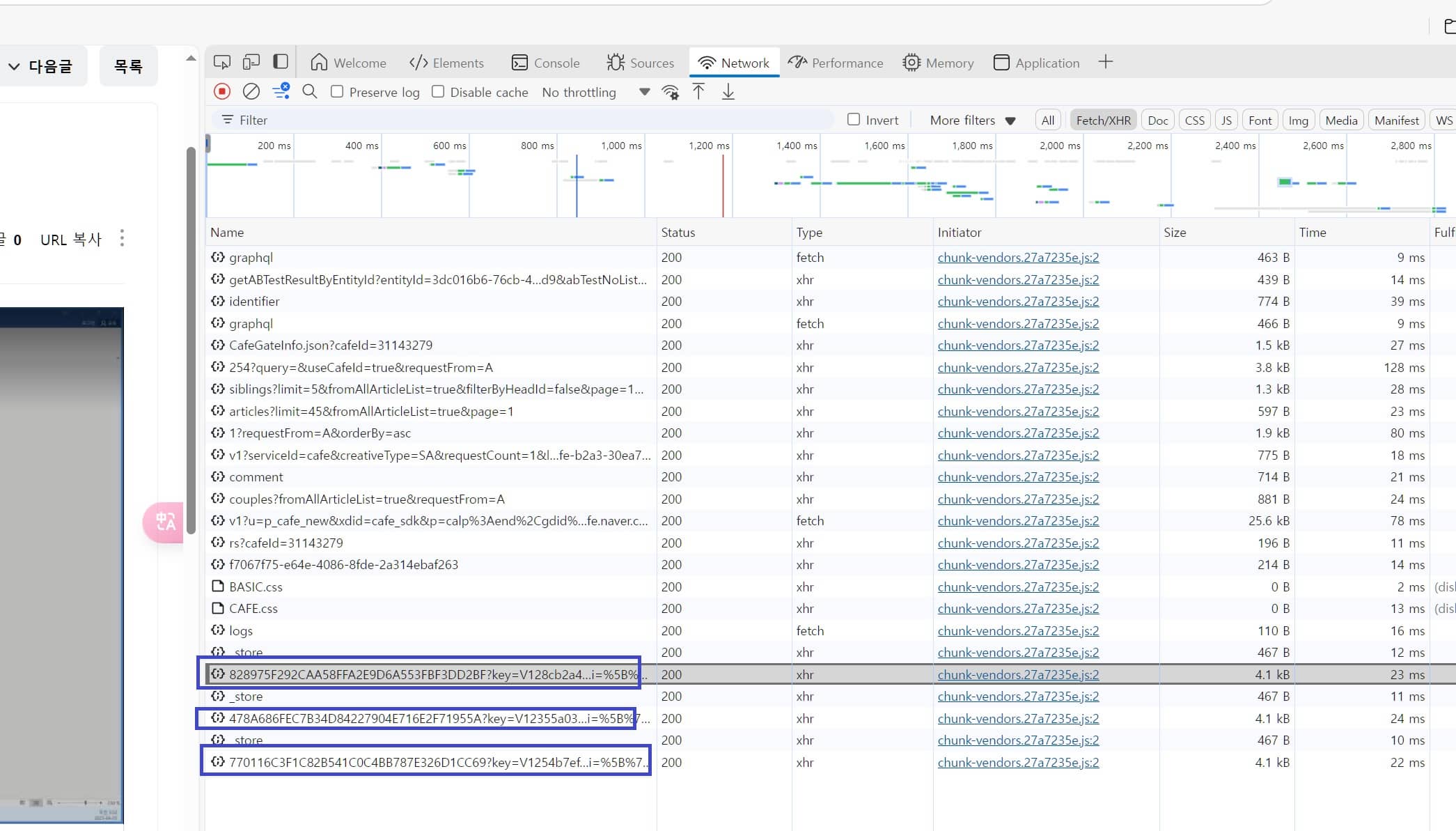Click the article image thumbnail on page
The width and height of the screenshot is (1456, 831).
(x=61, y=566)
